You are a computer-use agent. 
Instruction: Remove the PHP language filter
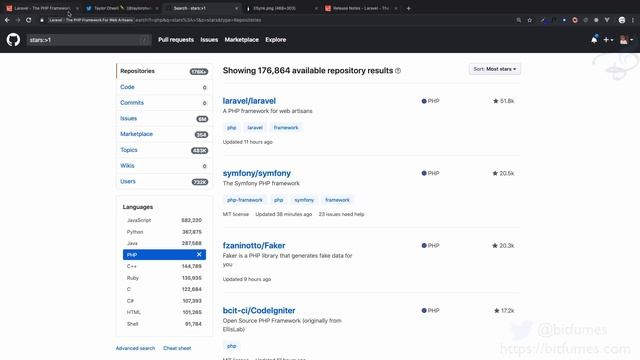tap(199, 254)
